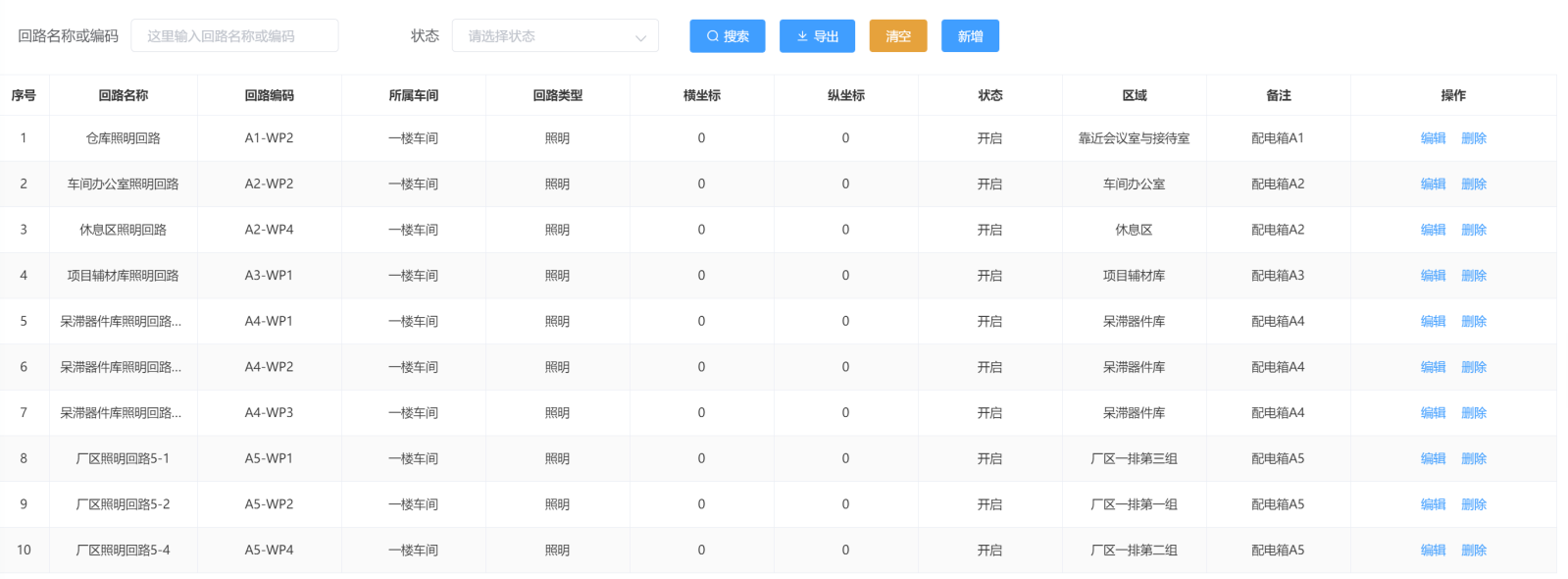The height and width of the screenshot is (579, 1568).
Task: Click the orange 清空 button
Action: click(898, 36)
